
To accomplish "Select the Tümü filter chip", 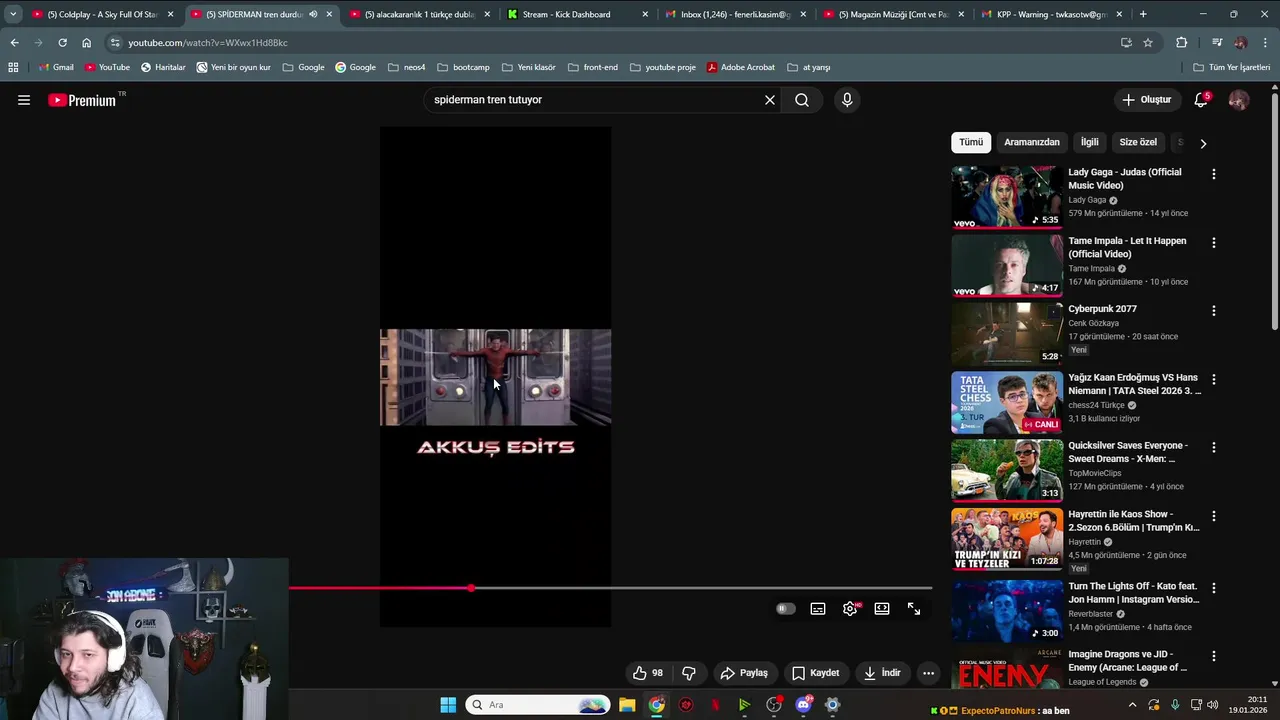I will (971, 142).
